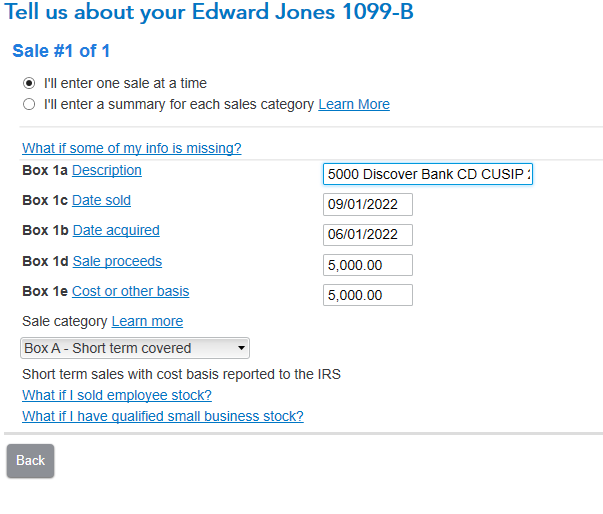Select 'I'll enter a summary for each sales category' option
This screenshot has width=603, height=514.
[29, 104]
